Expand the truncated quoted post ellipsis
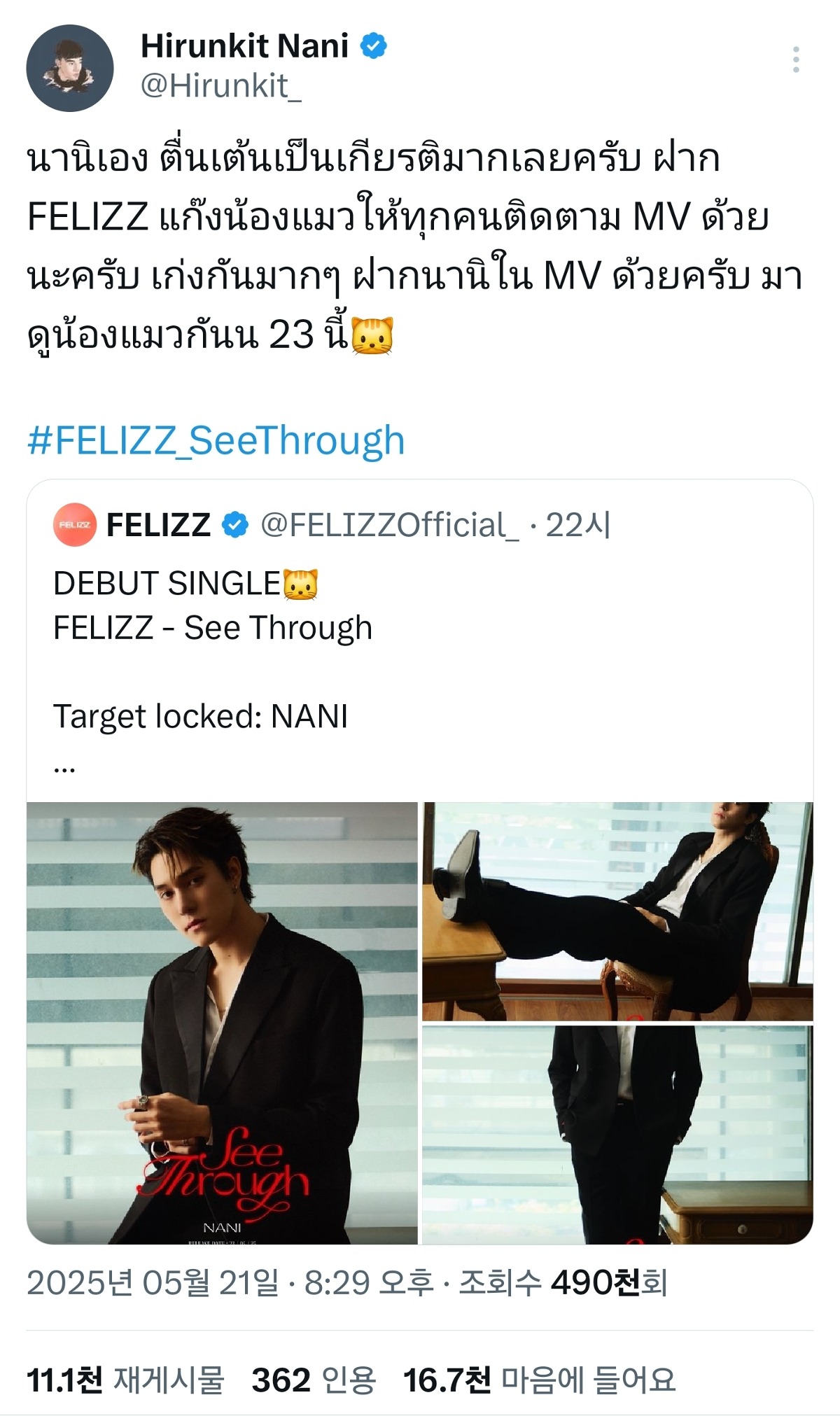The height and width of the screenshot is (1416, 840). point(64,766)
